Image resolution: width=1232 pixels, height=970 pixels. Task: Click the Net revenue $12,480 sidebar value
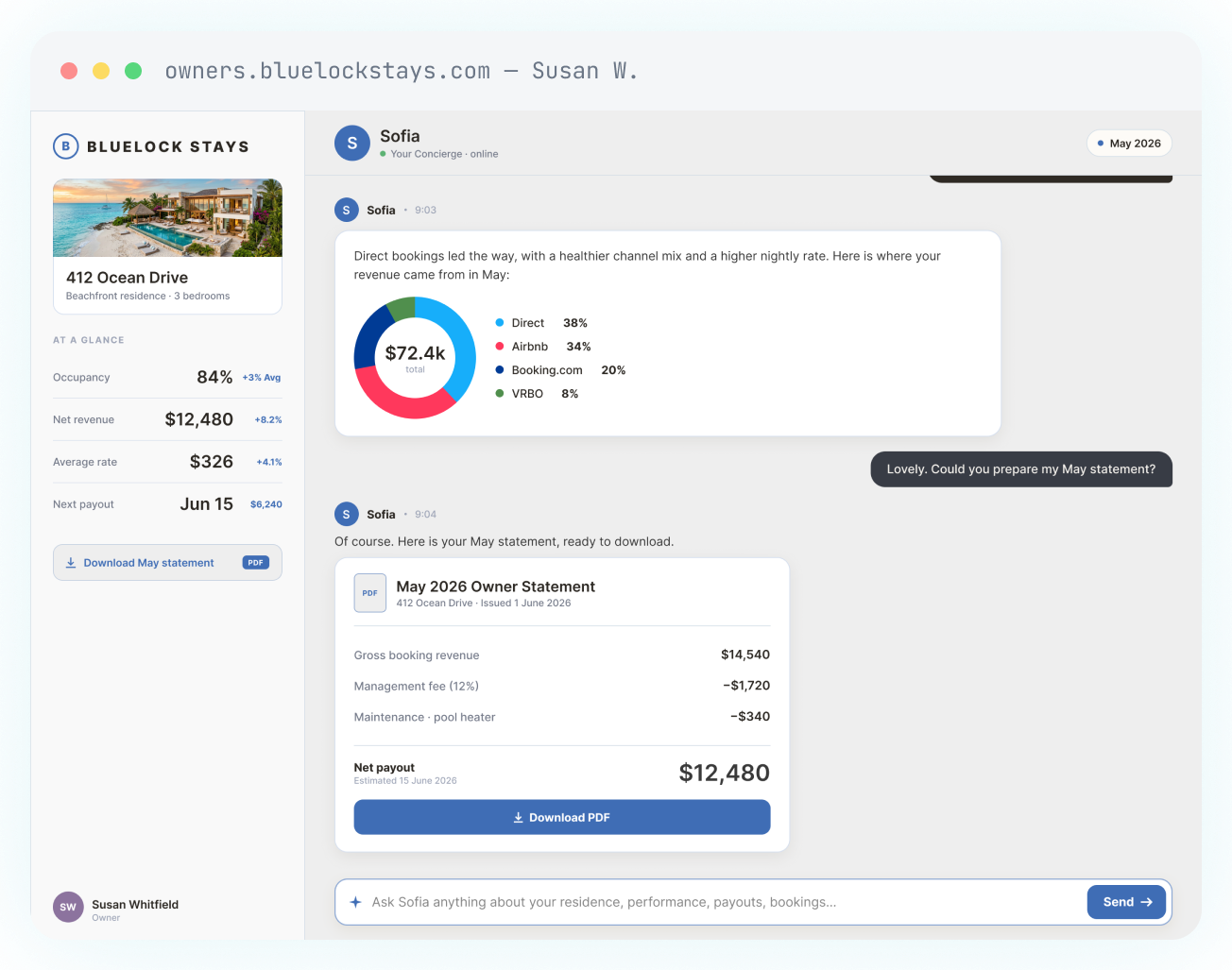(198, 419)
